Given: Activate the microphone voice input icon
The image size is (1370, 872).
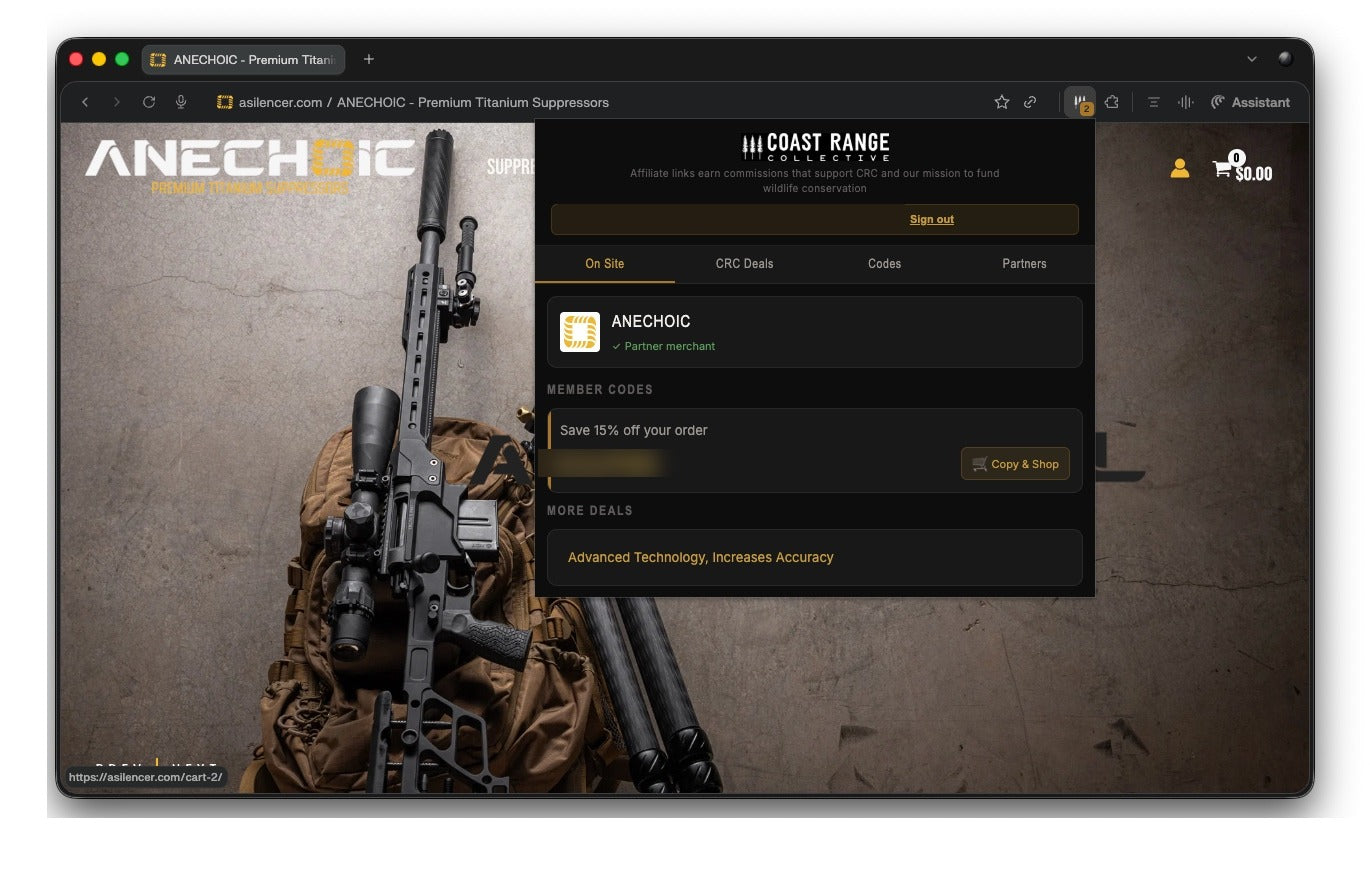Looking at the screenshot, I should [x=181, y=102].
